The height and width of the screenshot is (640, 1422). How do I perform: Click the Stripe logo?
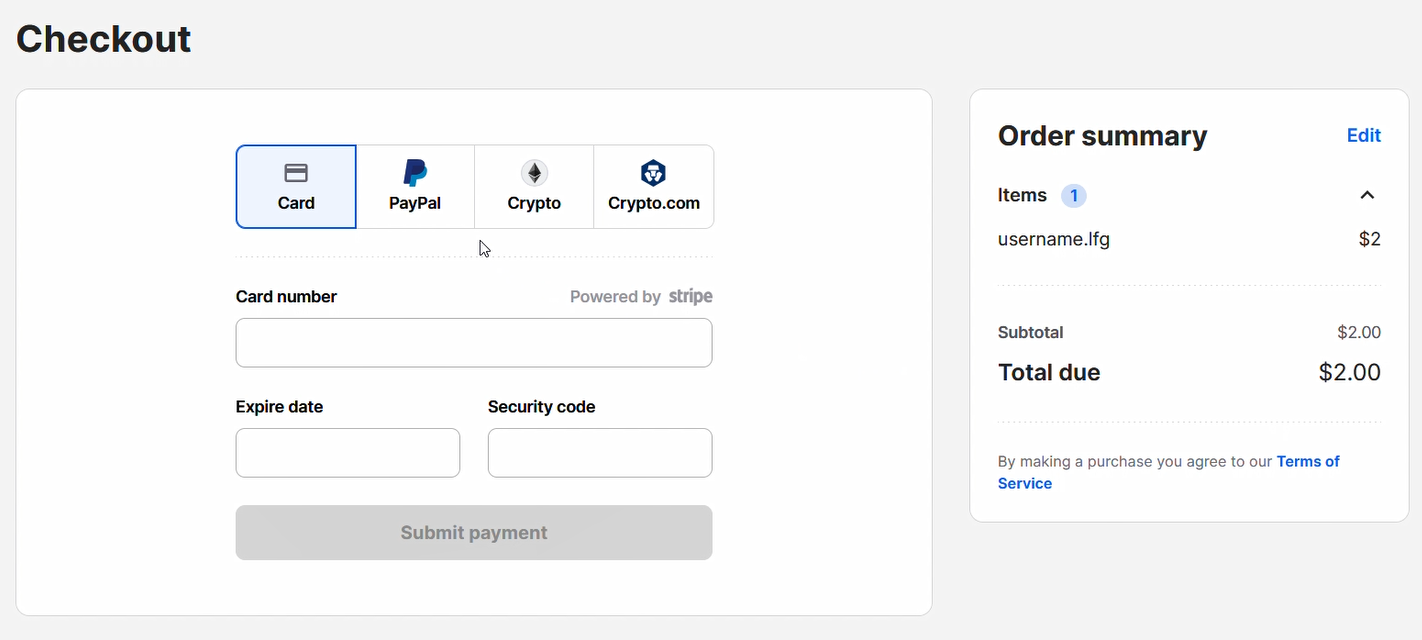pos(691,296)
